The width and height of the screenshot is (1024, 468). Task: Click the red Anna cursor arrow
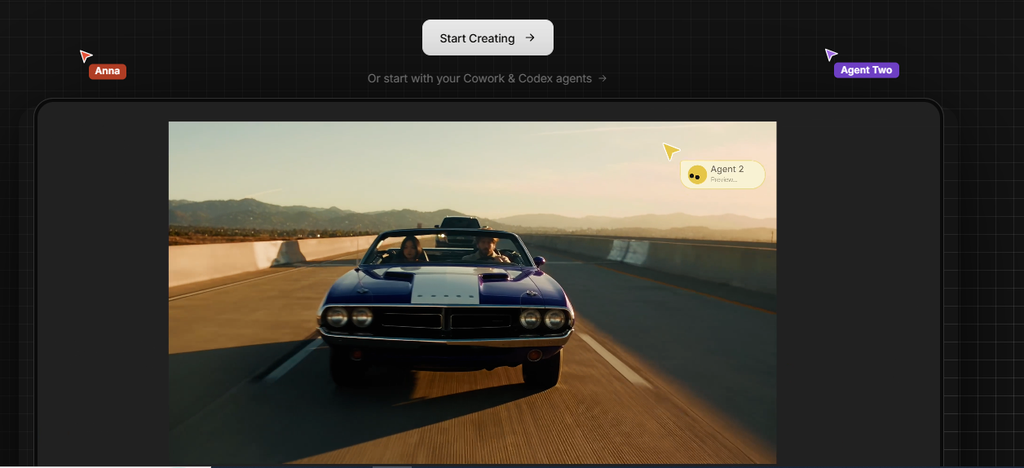(86, 55)
